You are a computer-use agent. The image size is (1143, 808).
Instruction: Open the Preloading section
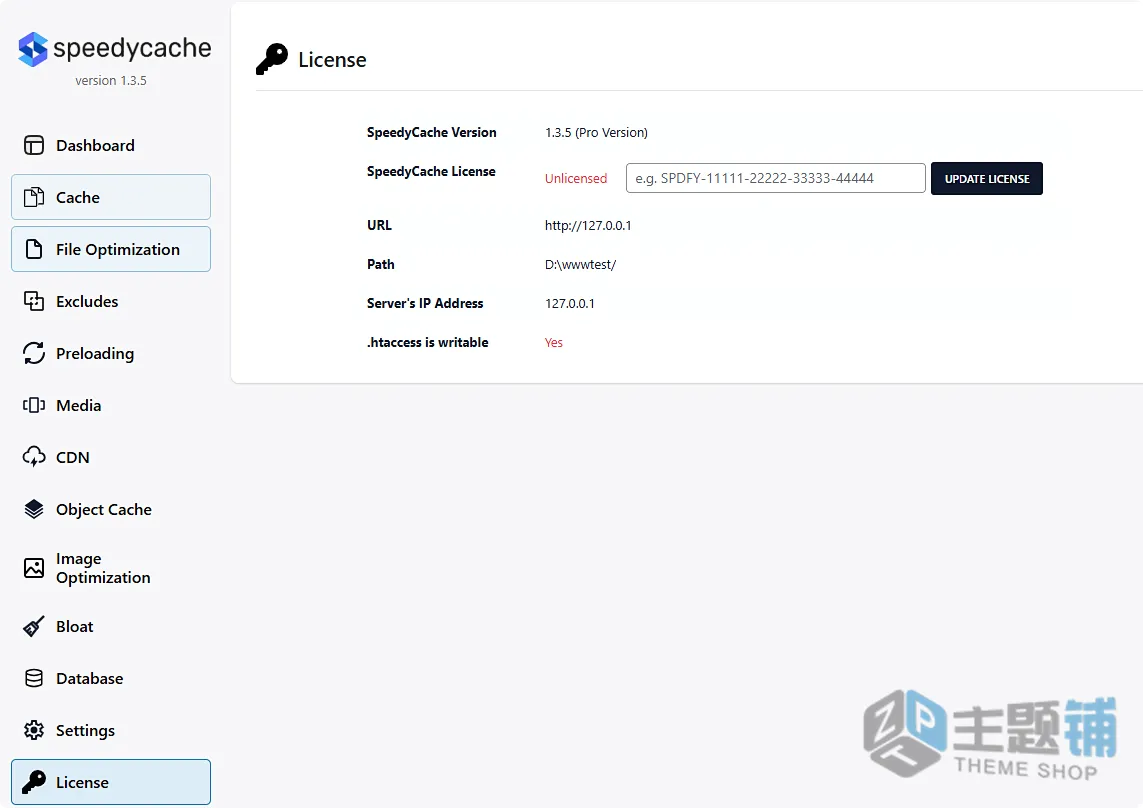click(x=111, y=353)
